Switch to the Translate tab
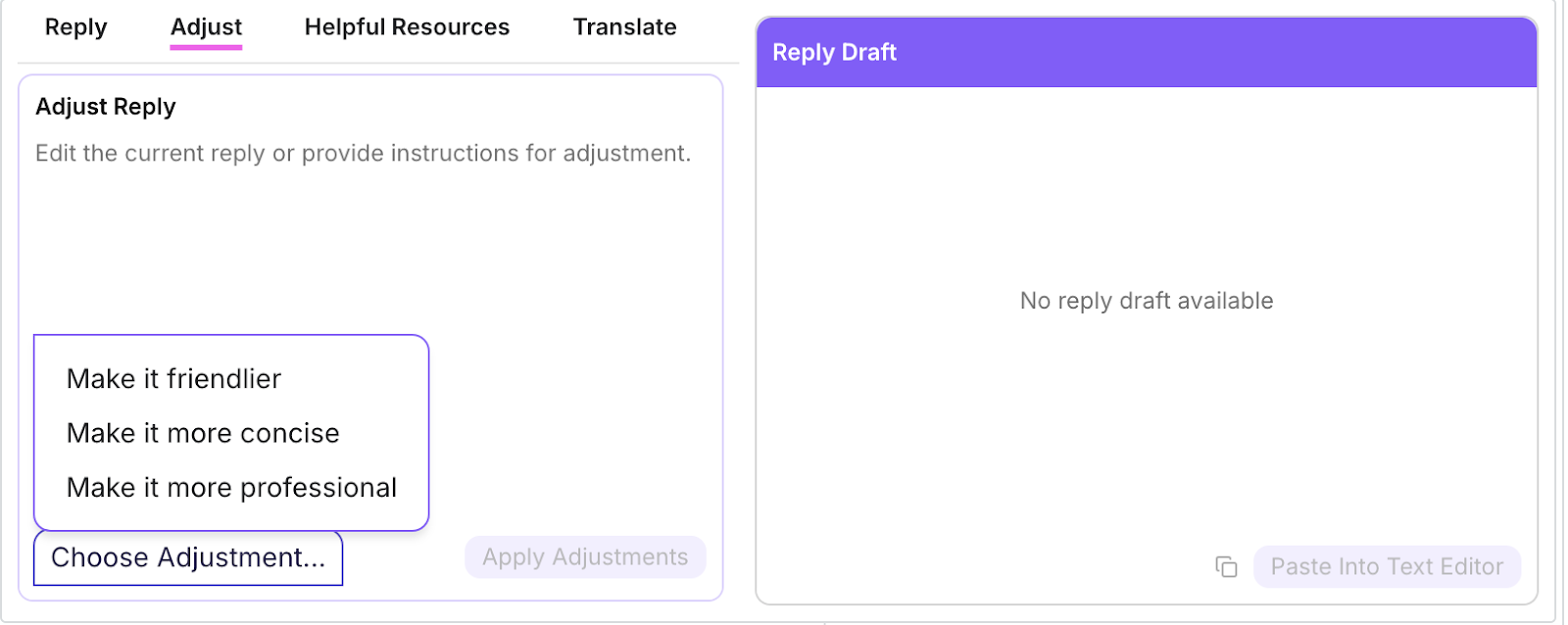Image resolution: width=1568 pixels, height=625 pixels. click(624, 27)
